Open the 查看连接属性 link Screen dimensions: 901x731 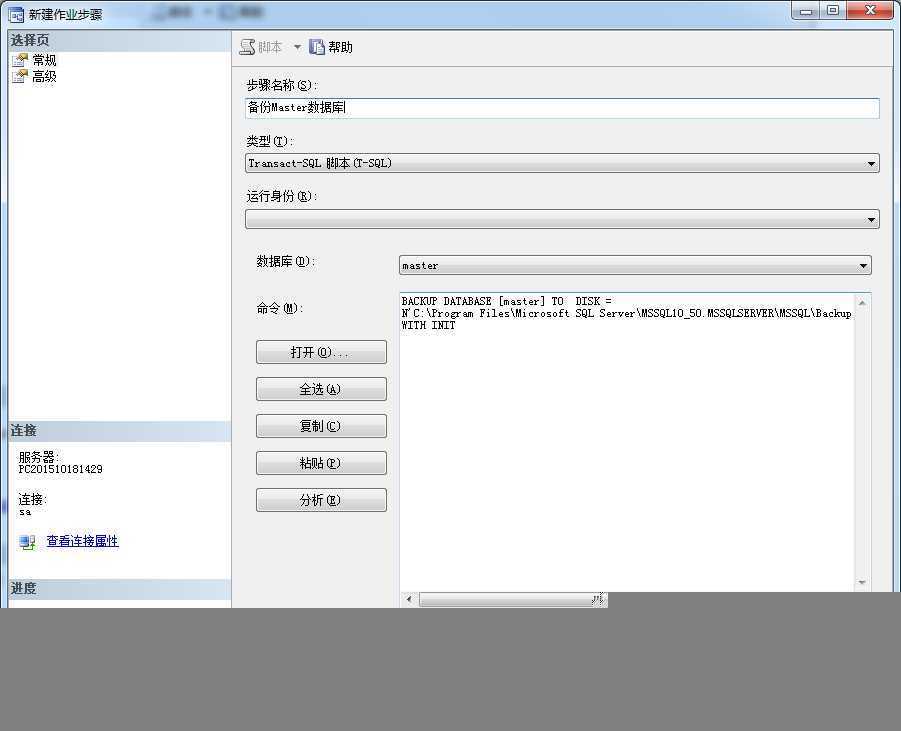[x=82, y=541]
